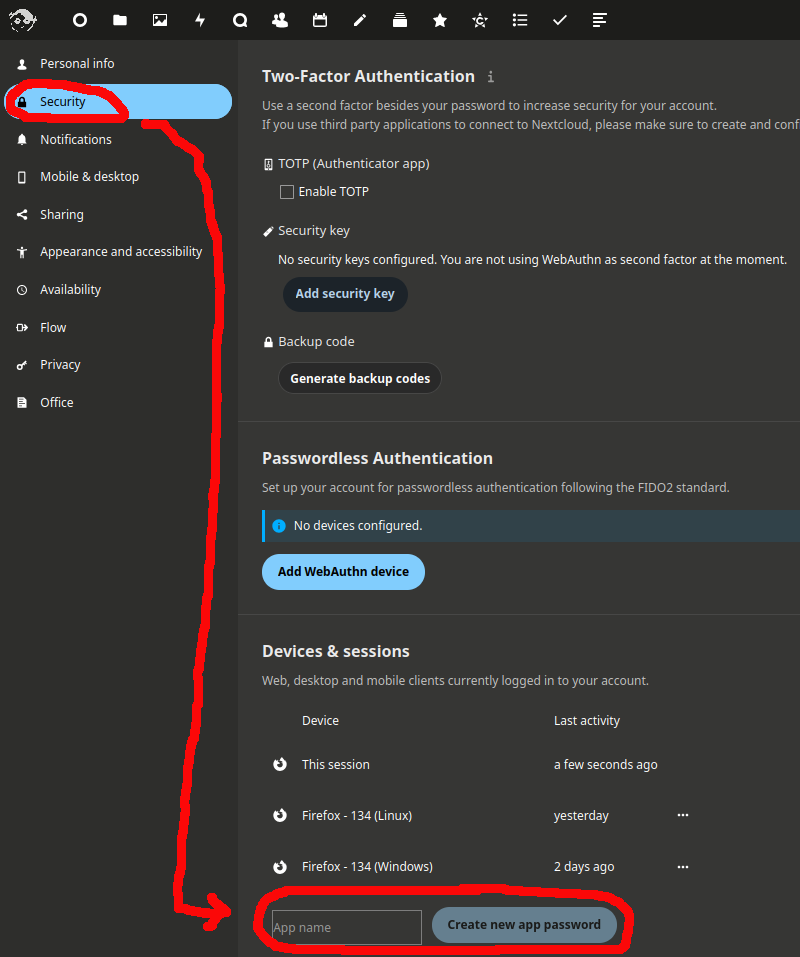Open the Dashboard app icon
The width and height of the screenshot is (800, 957).
coord(79,20)
